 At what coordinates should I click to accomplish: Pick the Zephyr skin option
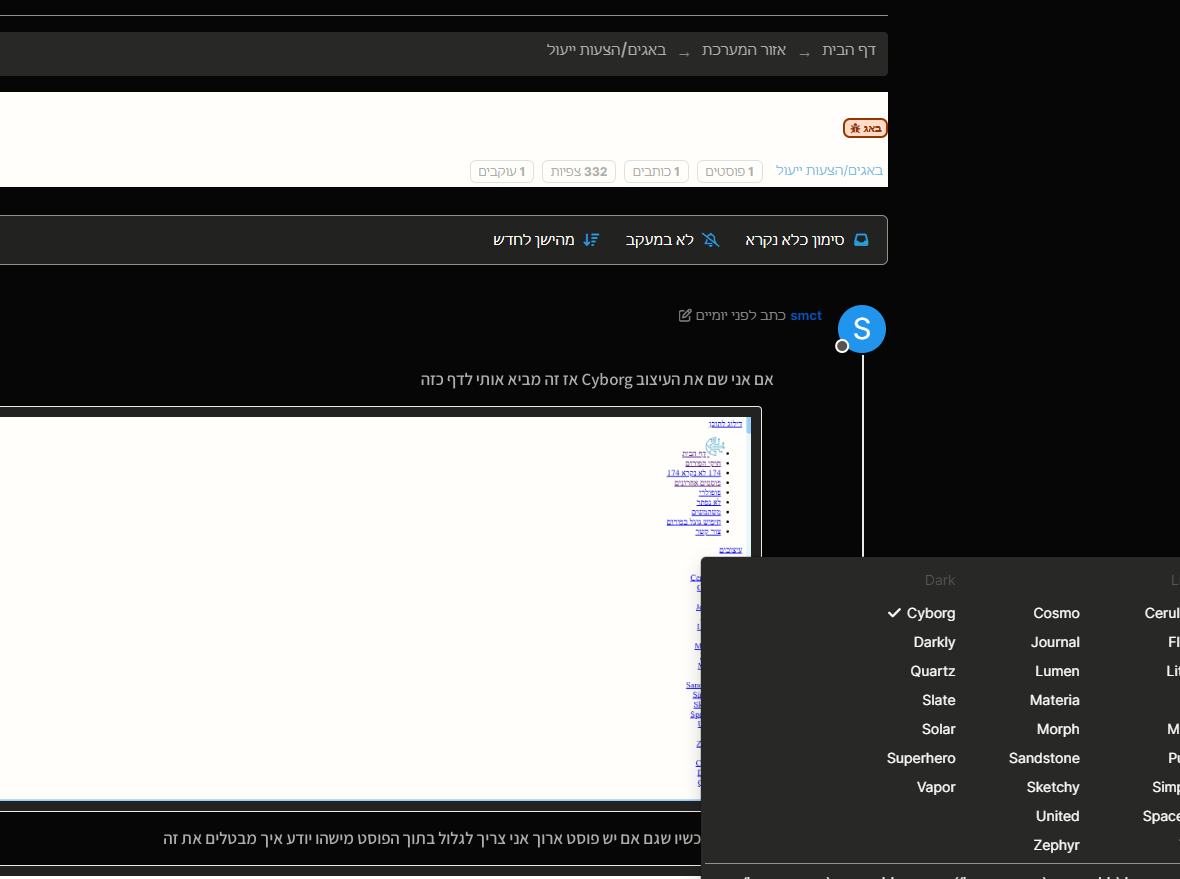[x=1056, y=845]
